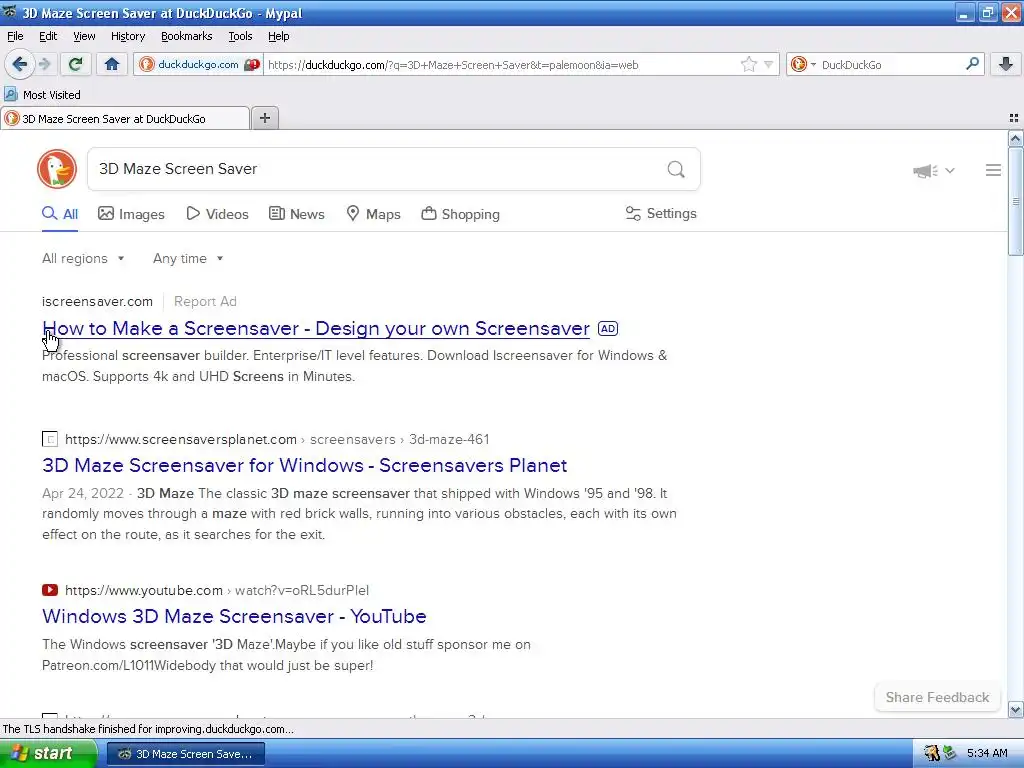Open search Settings
Viewport: 1024px width, 768px height.
pos(661,214)
